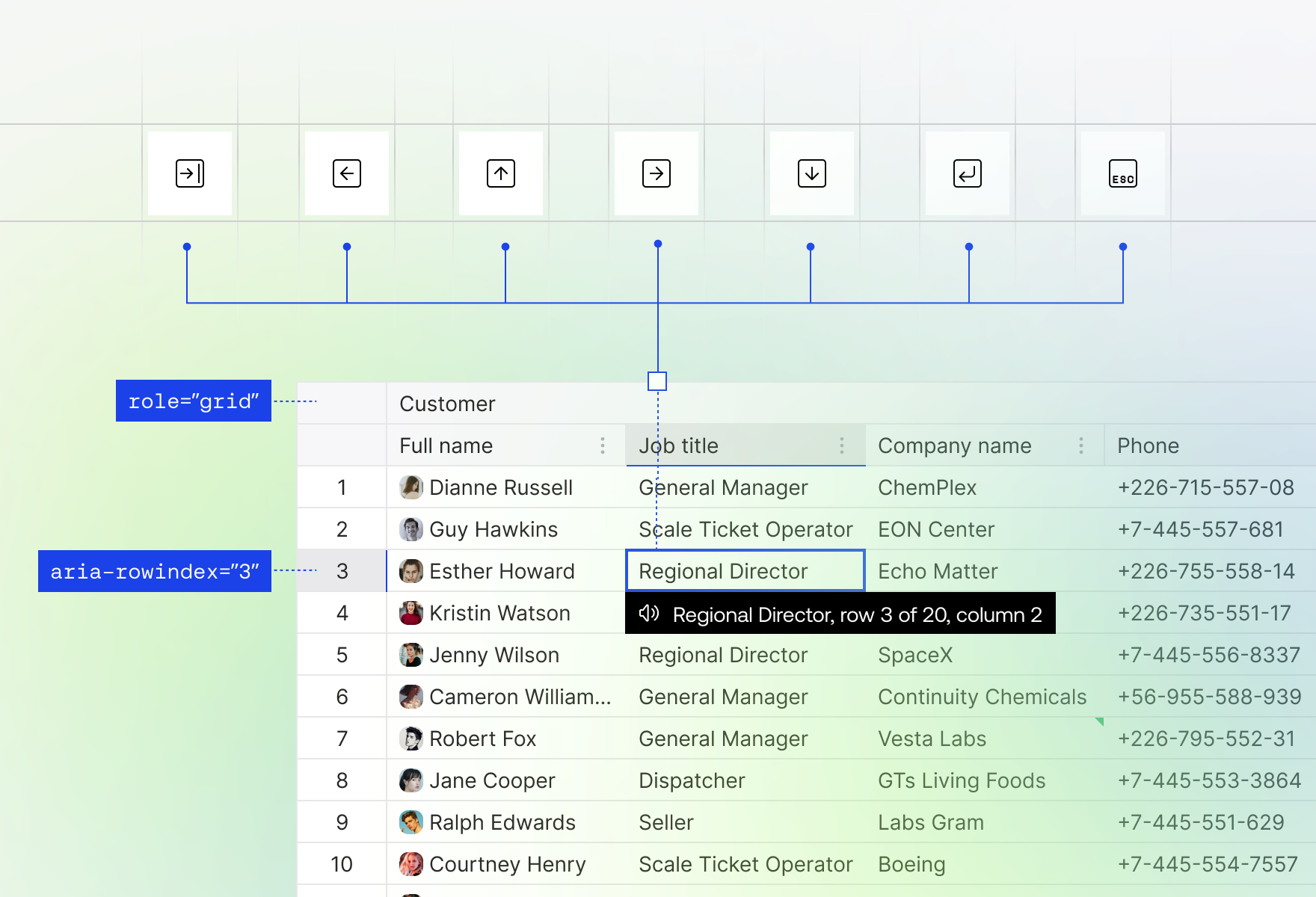Image resolution: width=1316 pixels, height=897 pixels.
Task: Click the Echo Matter company cell
Action: [985, 571]
